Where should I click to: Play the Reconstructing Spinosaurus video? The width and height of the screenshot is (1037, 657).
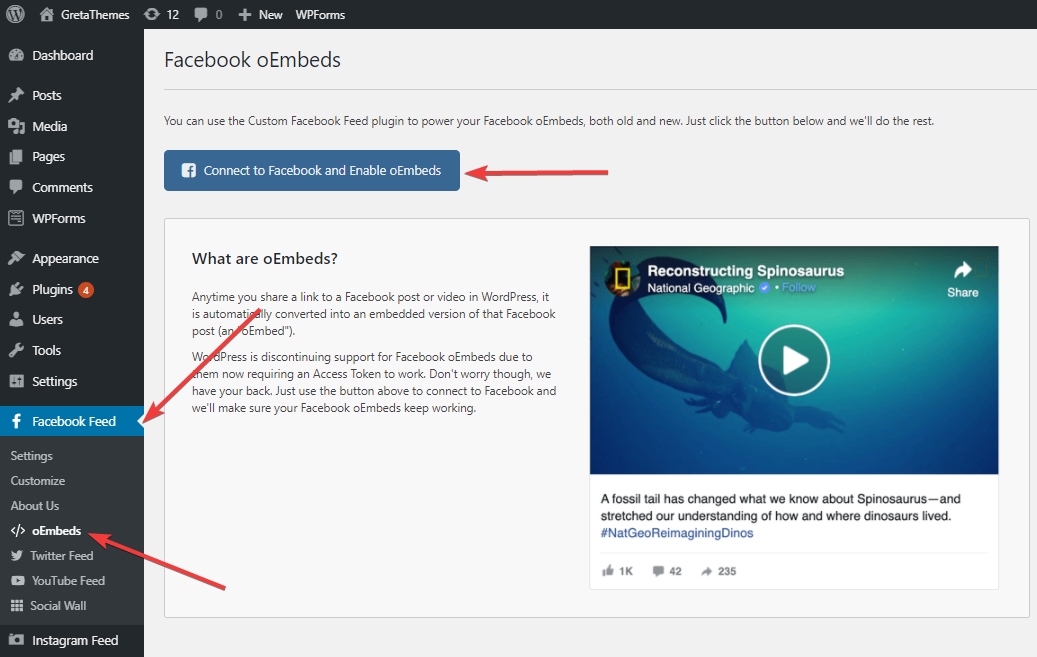(x=793, y=360)
